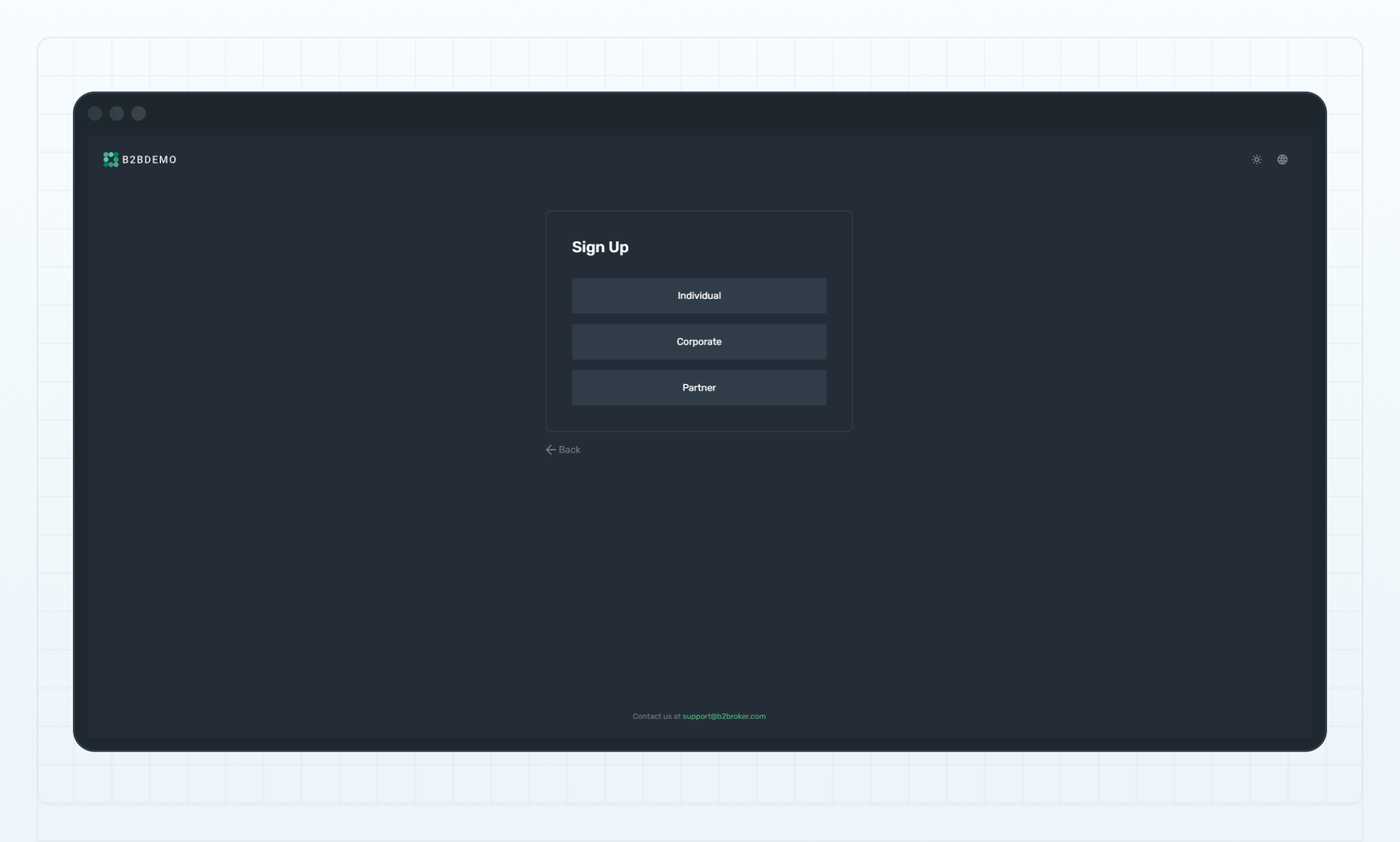Click the arrow beside Back
The width and height of the screenshot is (1400, 842).
tap(551, 450)
